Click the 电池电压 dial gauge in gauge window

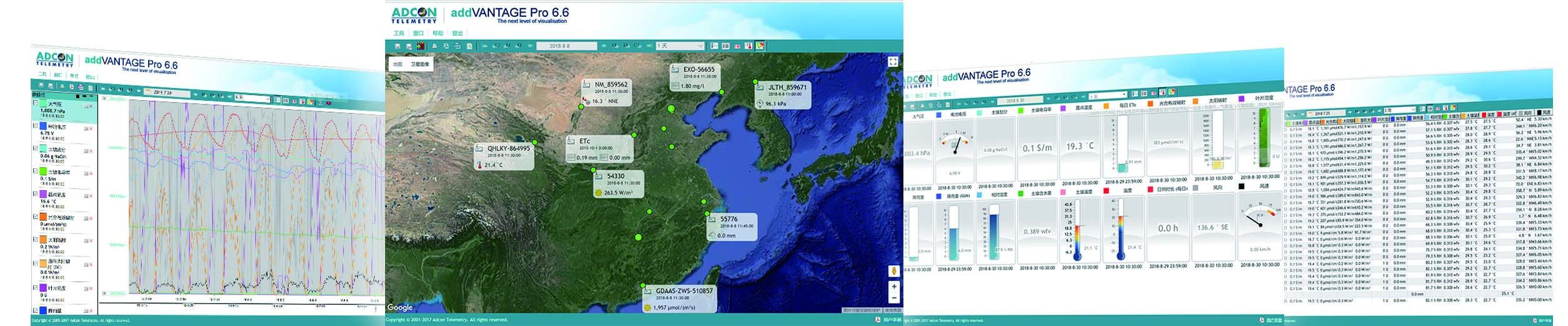(954, 151)
